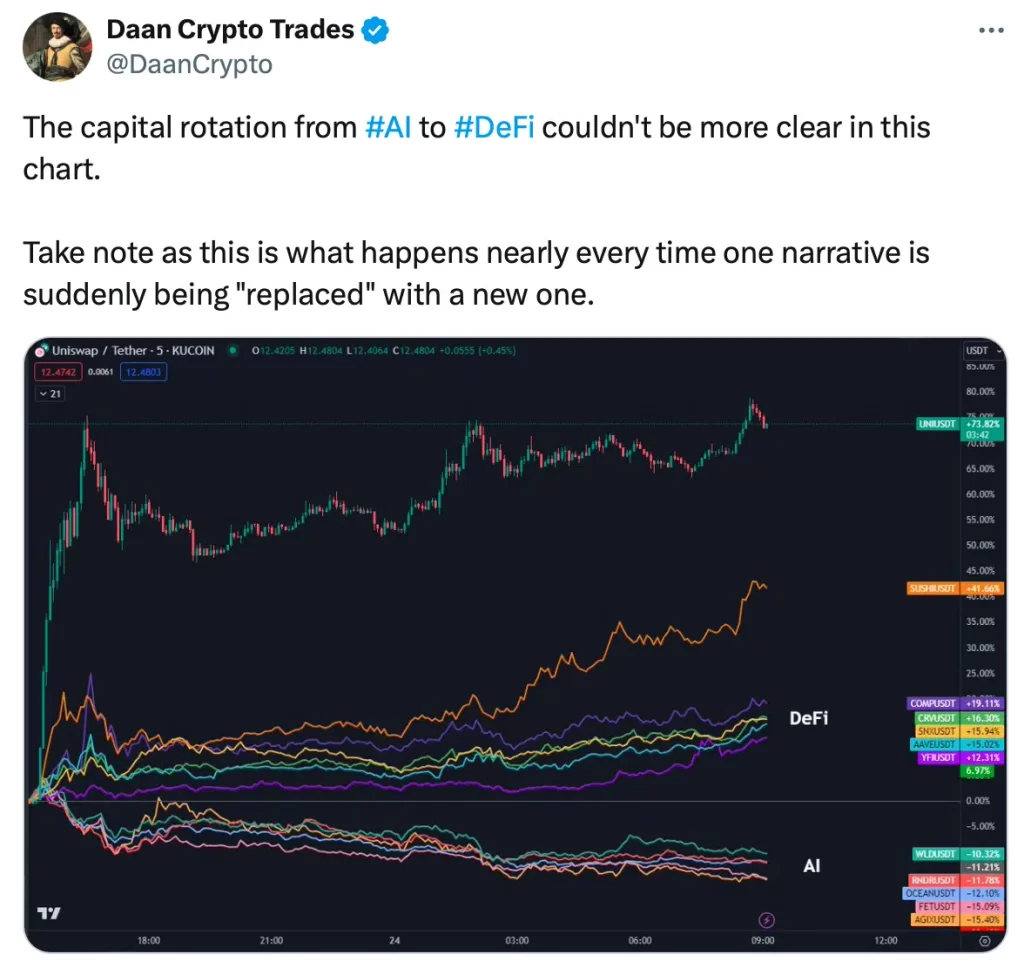1024x961 pixels.
Task: Open the #DeFi hashtag link
Action: pos(494,128)
